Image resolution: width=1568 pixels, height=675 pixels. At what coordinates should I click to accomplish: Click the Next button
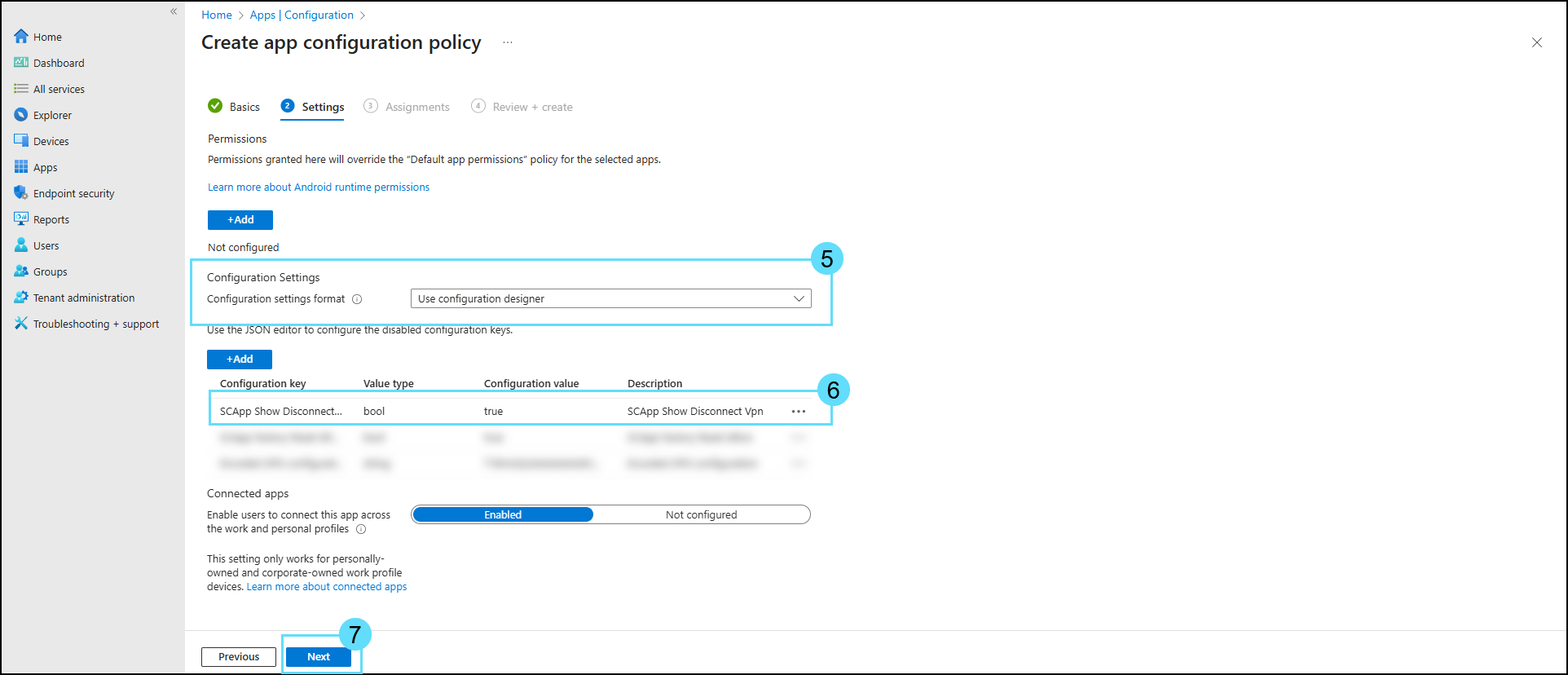319,657
